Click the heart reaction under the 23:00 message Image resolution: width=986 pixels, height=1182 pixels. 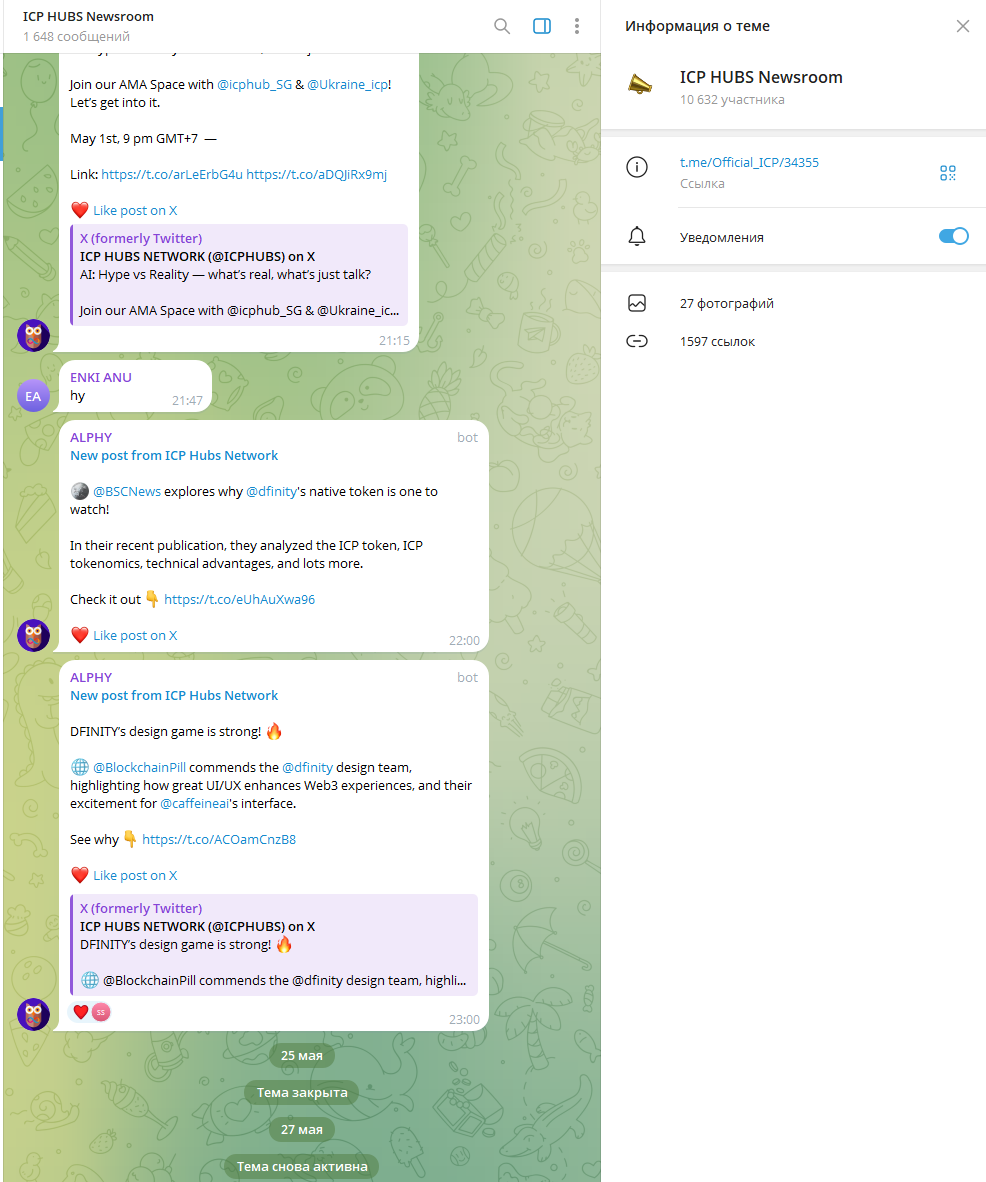tap(80, 1011)
